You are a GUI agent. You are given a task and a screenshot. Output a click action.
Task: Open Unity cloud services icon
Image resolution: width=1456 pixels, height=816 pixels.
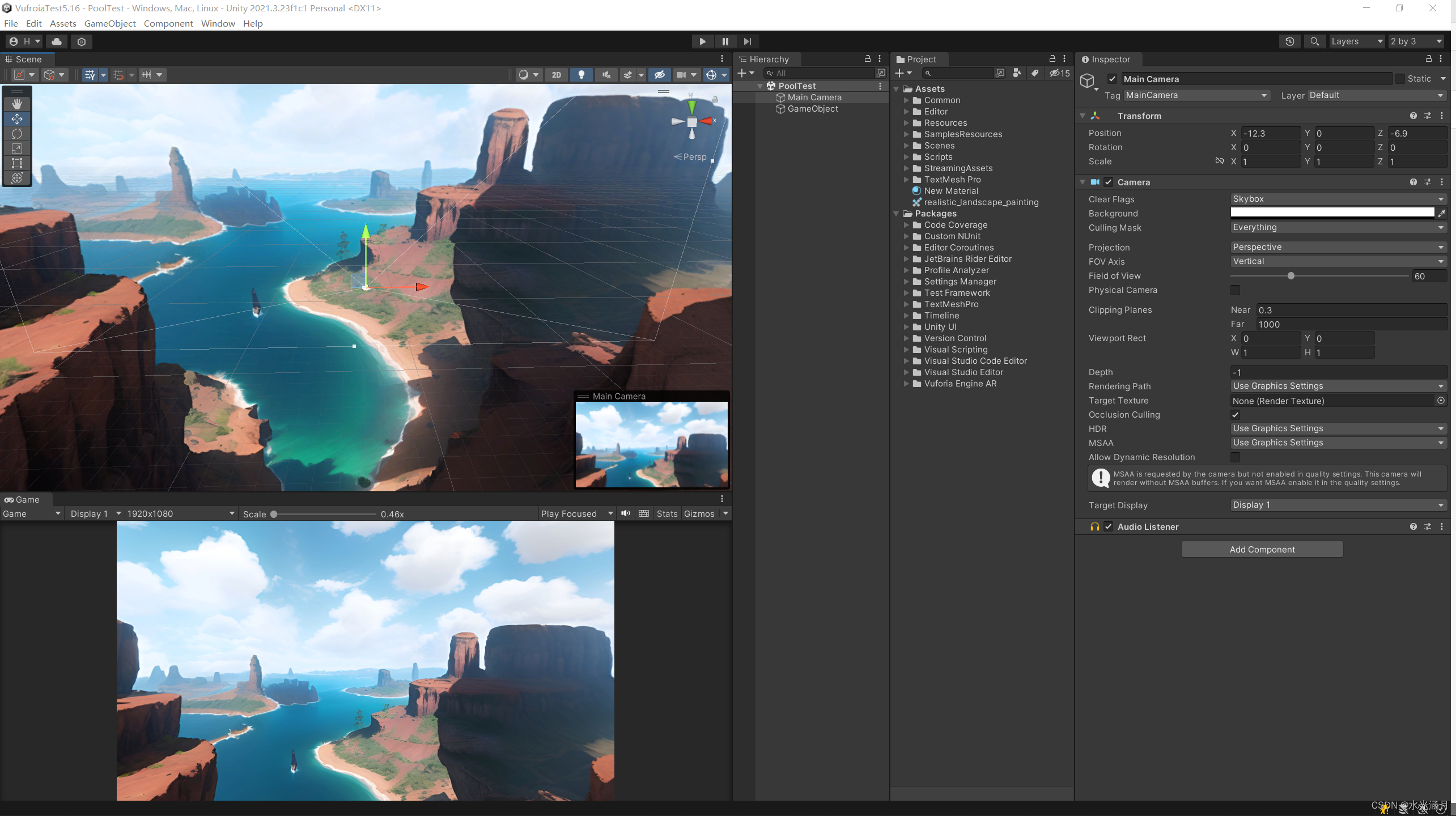tap(57, 41)
